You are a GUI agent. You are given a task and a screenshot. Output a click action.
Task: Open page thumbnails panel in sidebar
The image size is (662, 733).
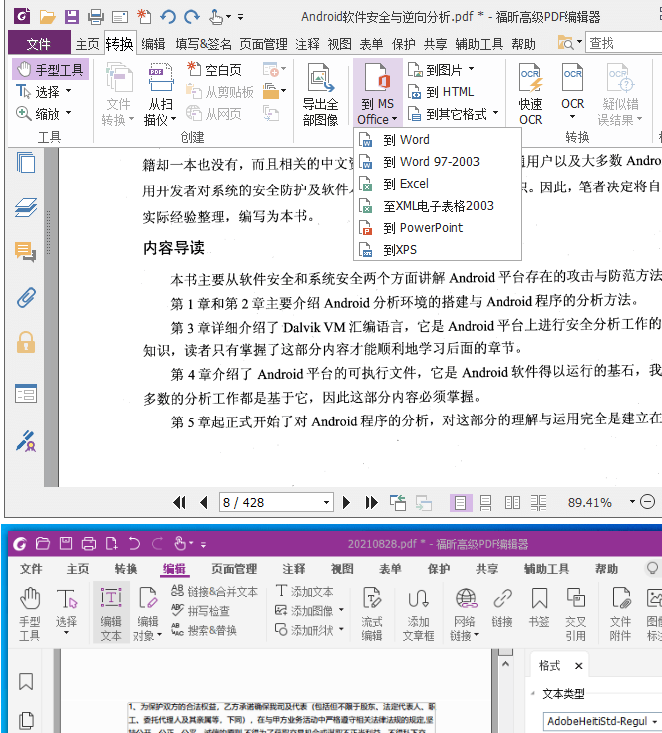(x=26, y=163)
